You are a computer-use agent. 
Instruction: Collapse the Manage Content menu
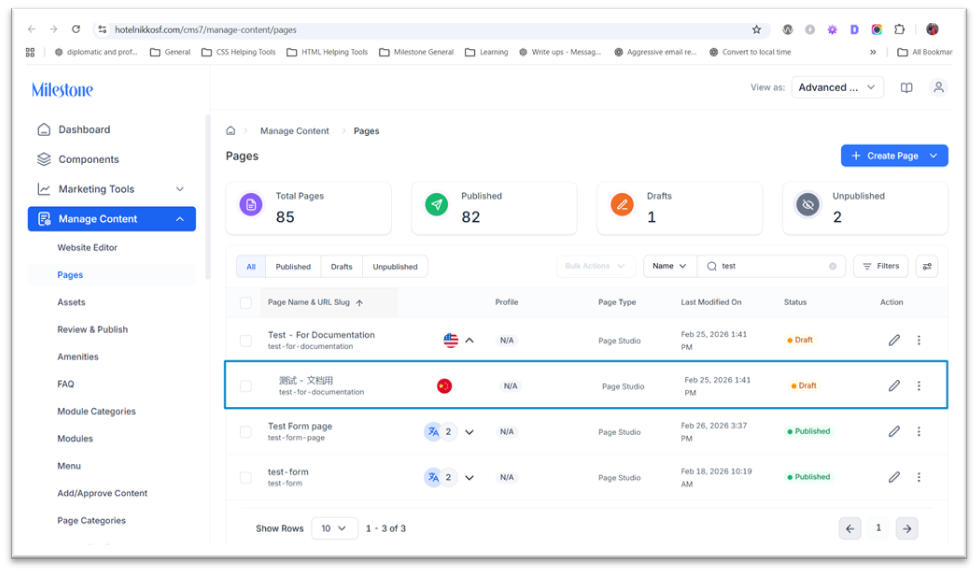tap(180, 219)
